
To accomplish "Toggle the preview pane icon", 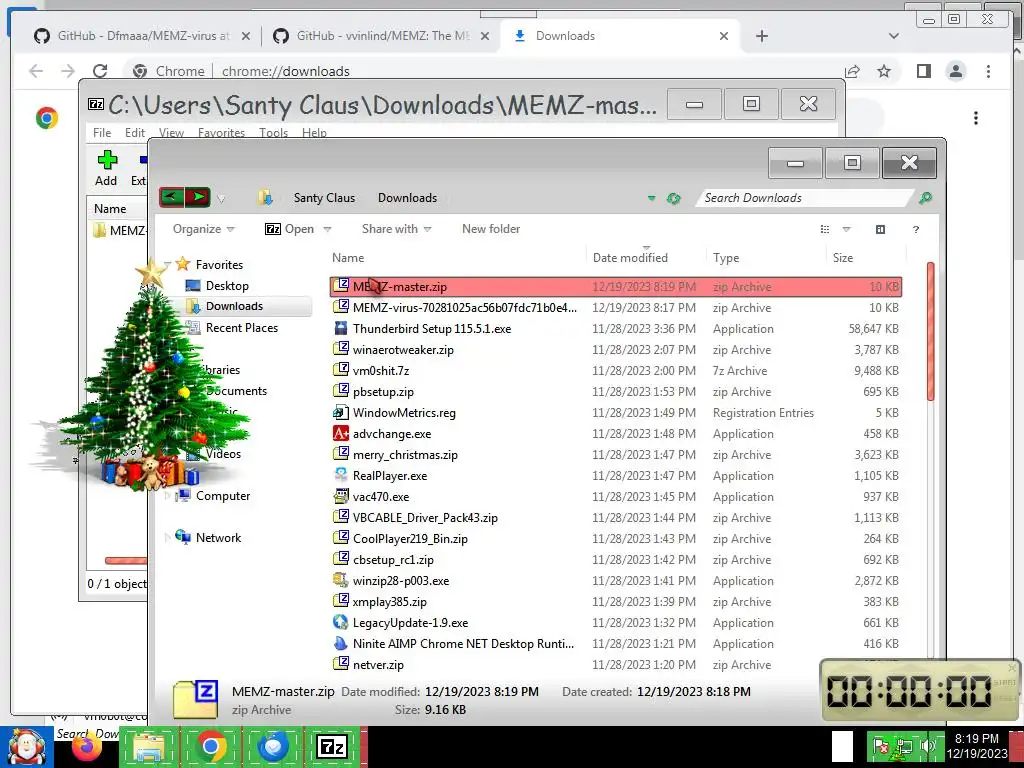I will (x=880, y=229).
